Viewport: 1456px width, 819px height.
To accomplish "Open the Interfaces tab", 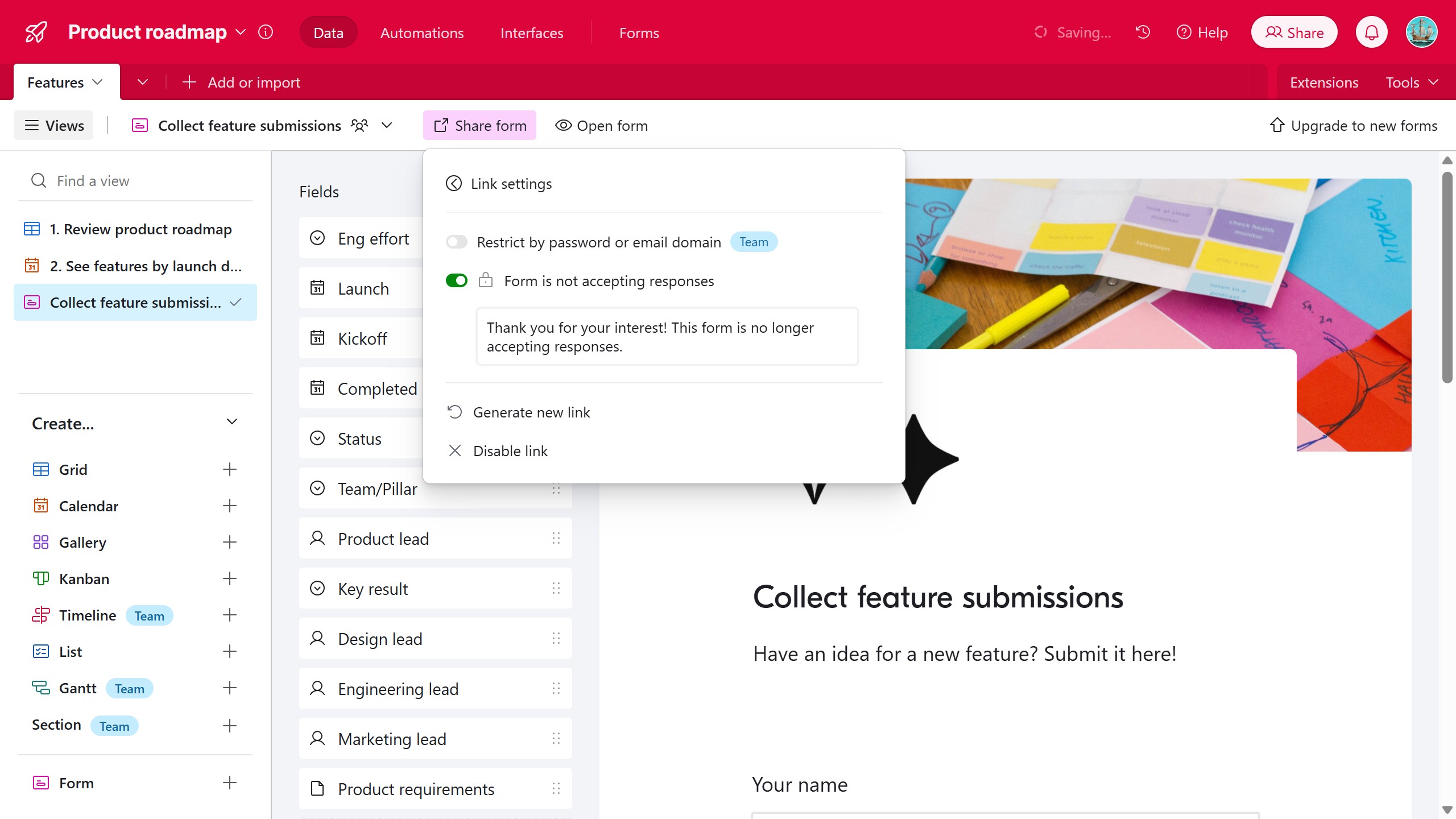I will 531,33.
